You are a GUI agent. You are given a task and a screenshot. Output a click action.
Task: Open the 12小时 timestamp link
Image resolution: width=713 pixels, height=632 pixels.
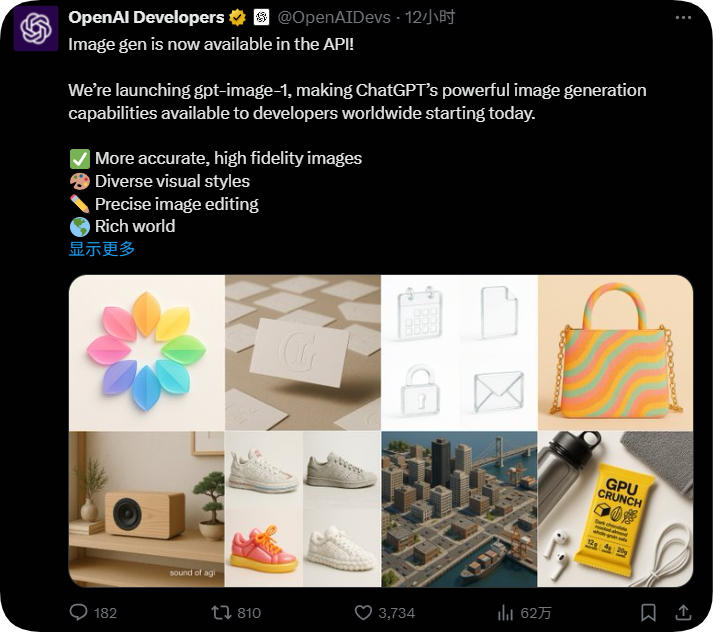coord(430,17)
